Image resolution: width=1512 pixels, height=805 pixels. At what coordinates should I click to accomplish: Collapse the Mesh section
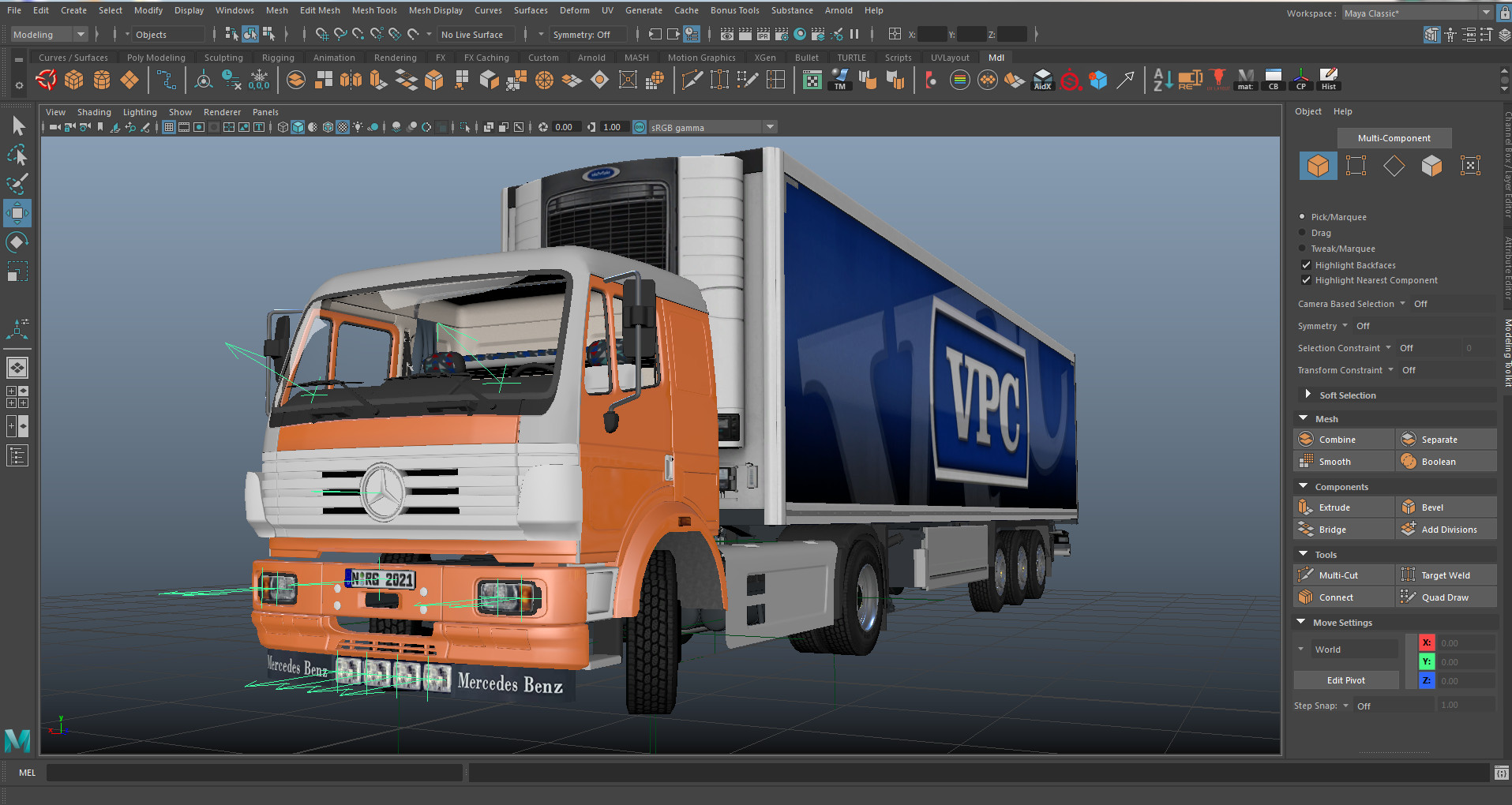click(x=1303, y=418)
